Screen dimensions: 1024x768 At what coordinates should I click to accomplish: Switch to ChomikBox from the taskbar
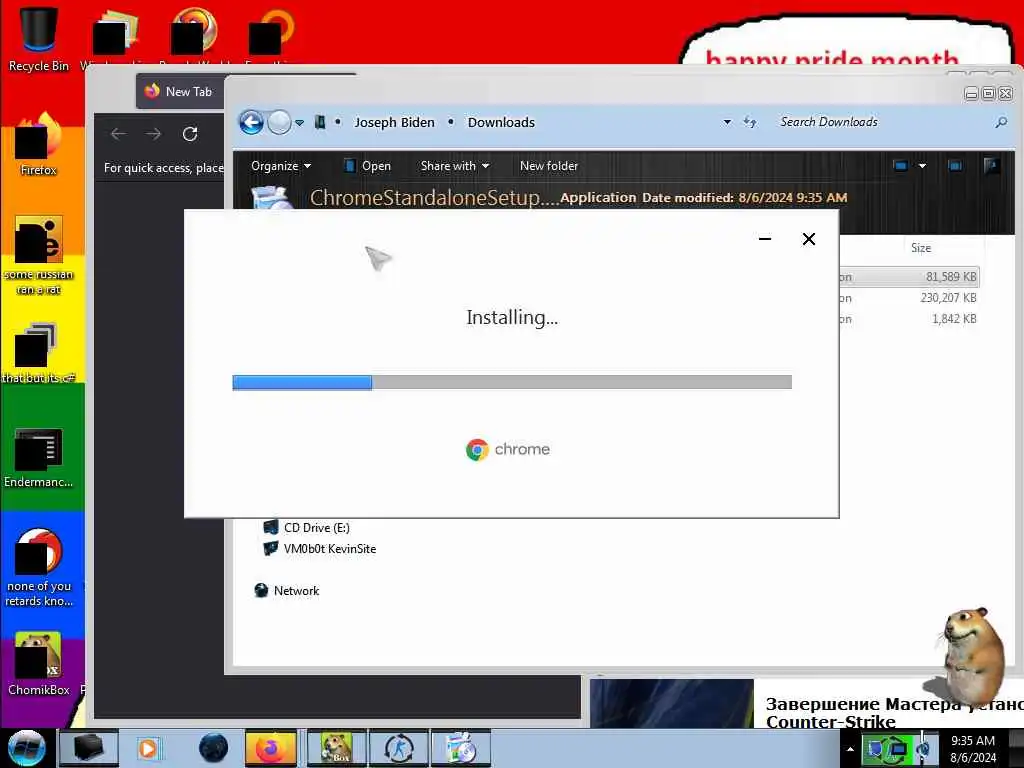click(x=336, y=748)
